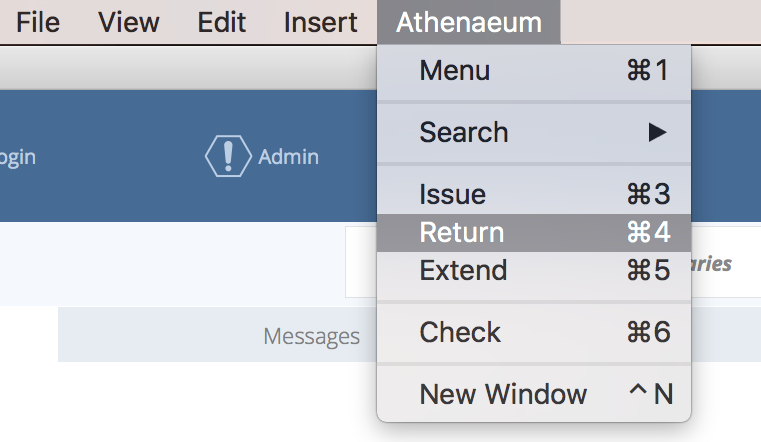The height and width of the screenshot is (442, 761).
Task: Open the View menu
Action: (129, 22)
